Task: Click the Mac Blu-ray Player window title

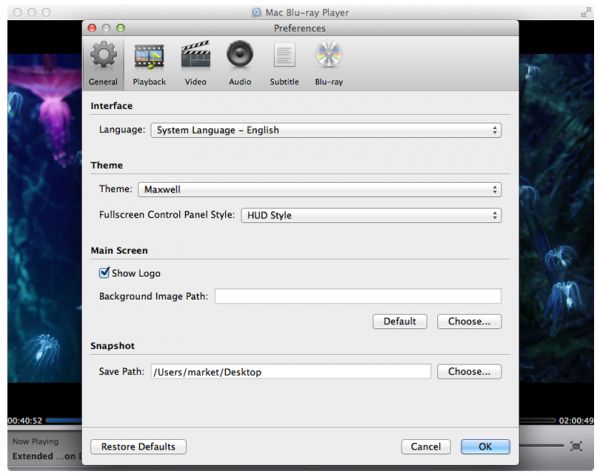Action: [307, 13]
